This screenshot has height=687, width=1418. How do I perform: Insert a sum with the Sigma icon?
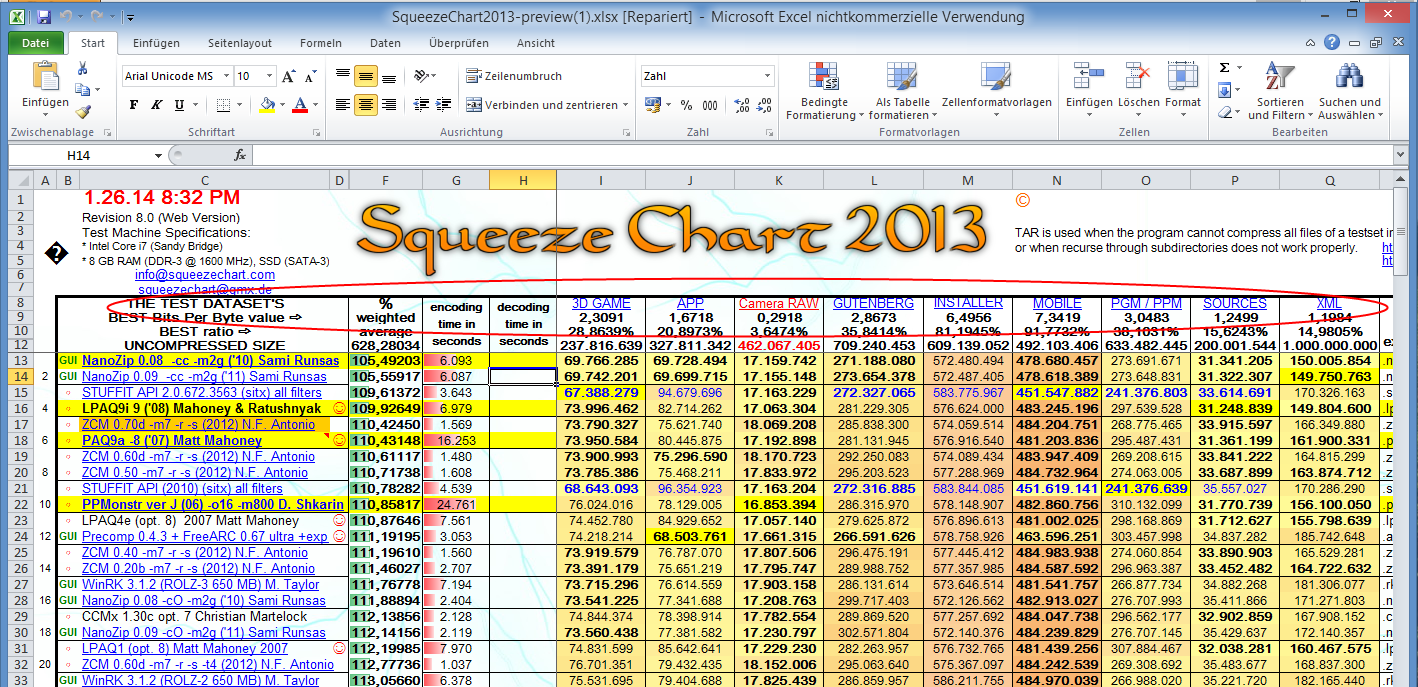1224,68
